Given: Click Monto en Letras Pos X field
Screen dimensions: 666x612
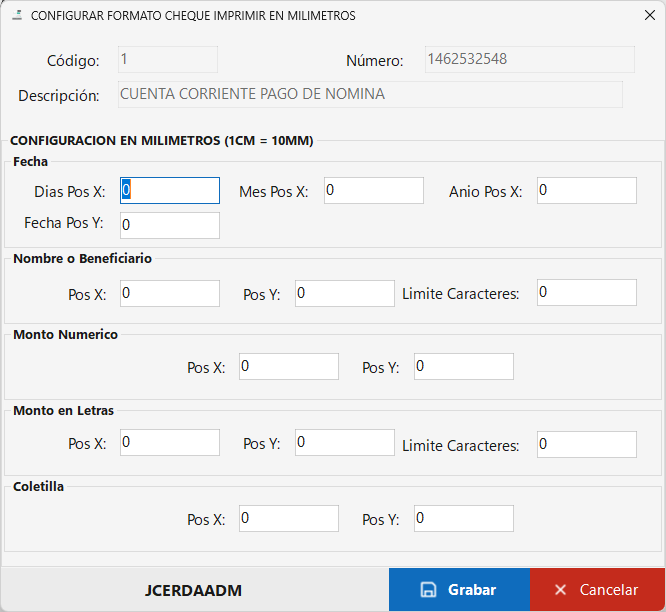Looking at the screenshot, I should 170,442.
